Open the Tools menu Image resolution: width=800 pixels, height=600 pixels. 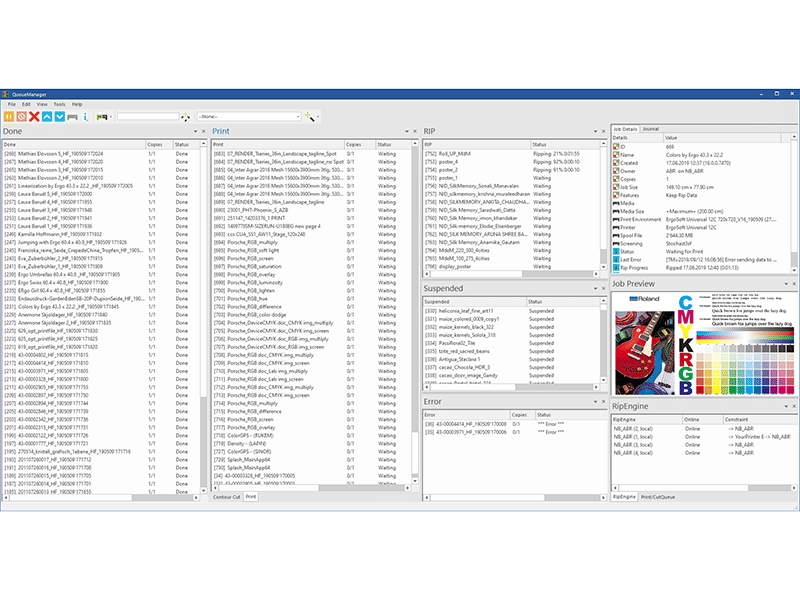point(59,104)
